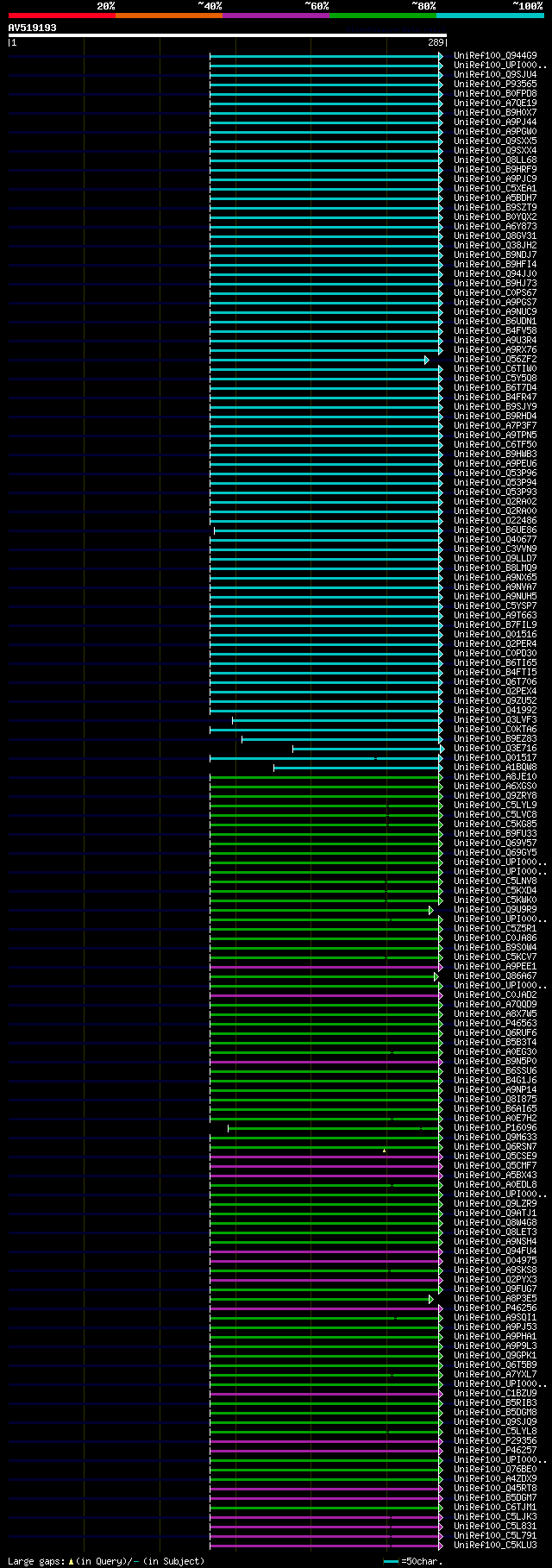Open the UniRef100_A9PJ44 hit link
This screenshot has height=1568, width=552.
click(x=495, y=122)
